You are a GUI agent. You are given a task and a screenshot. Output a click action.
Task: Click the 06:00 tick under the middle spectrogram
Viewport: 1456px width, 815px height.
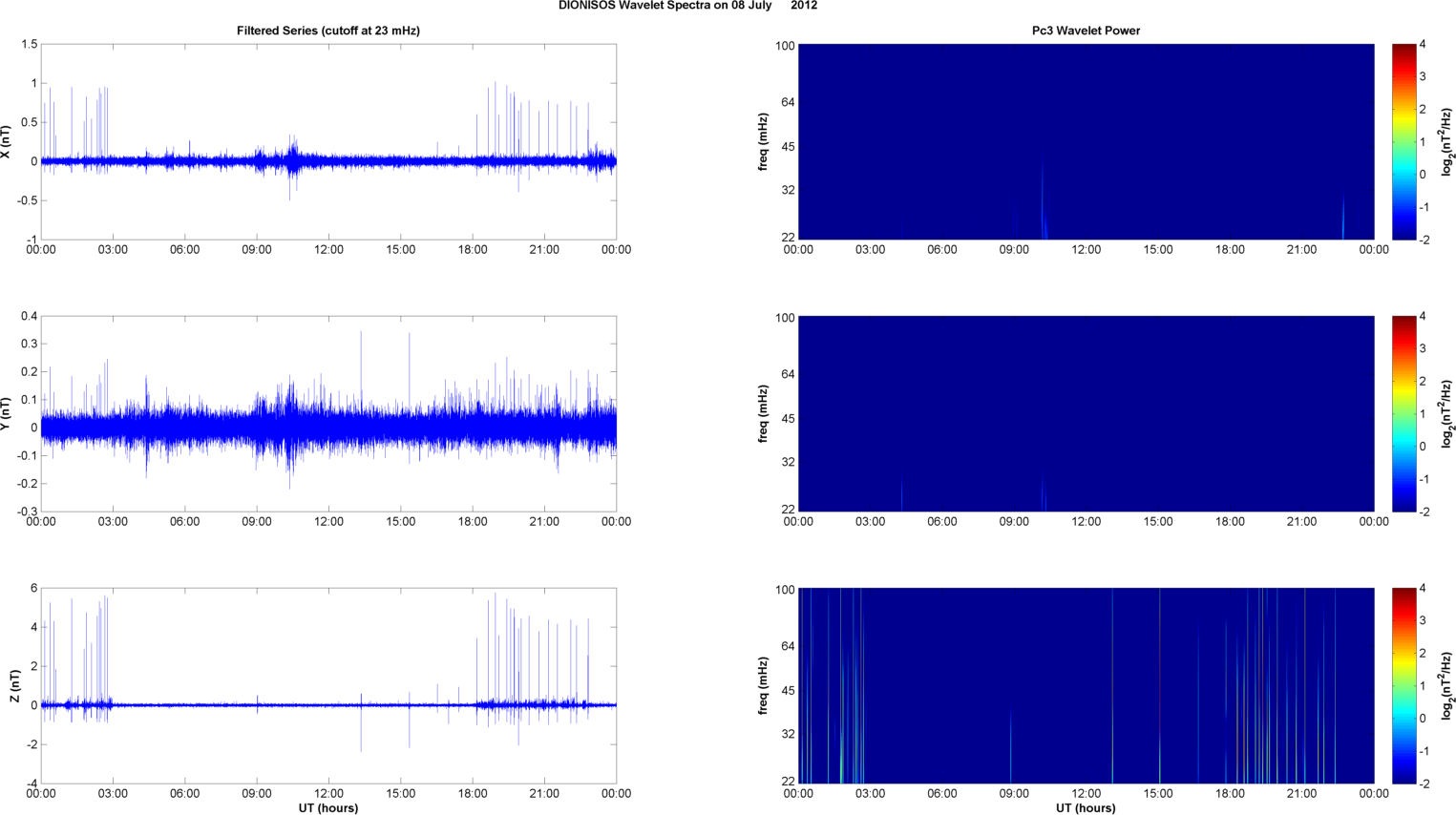(942, 522)
